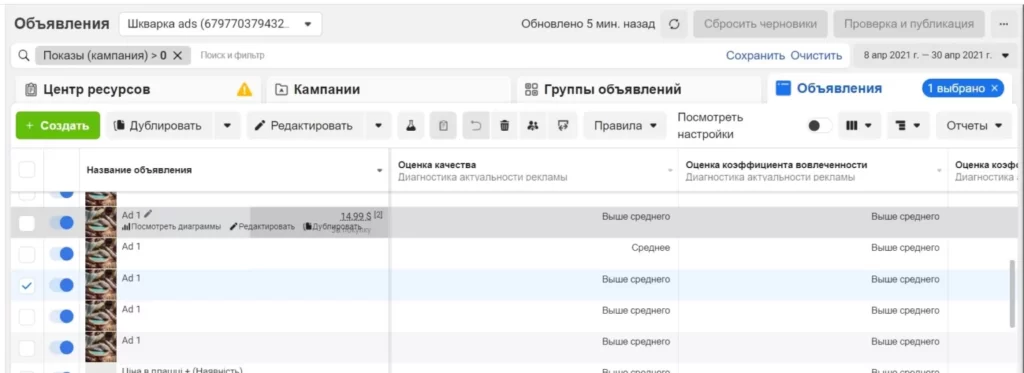
Task: Click the yellow warning triangle icon
Action: (x=244, y=89)
